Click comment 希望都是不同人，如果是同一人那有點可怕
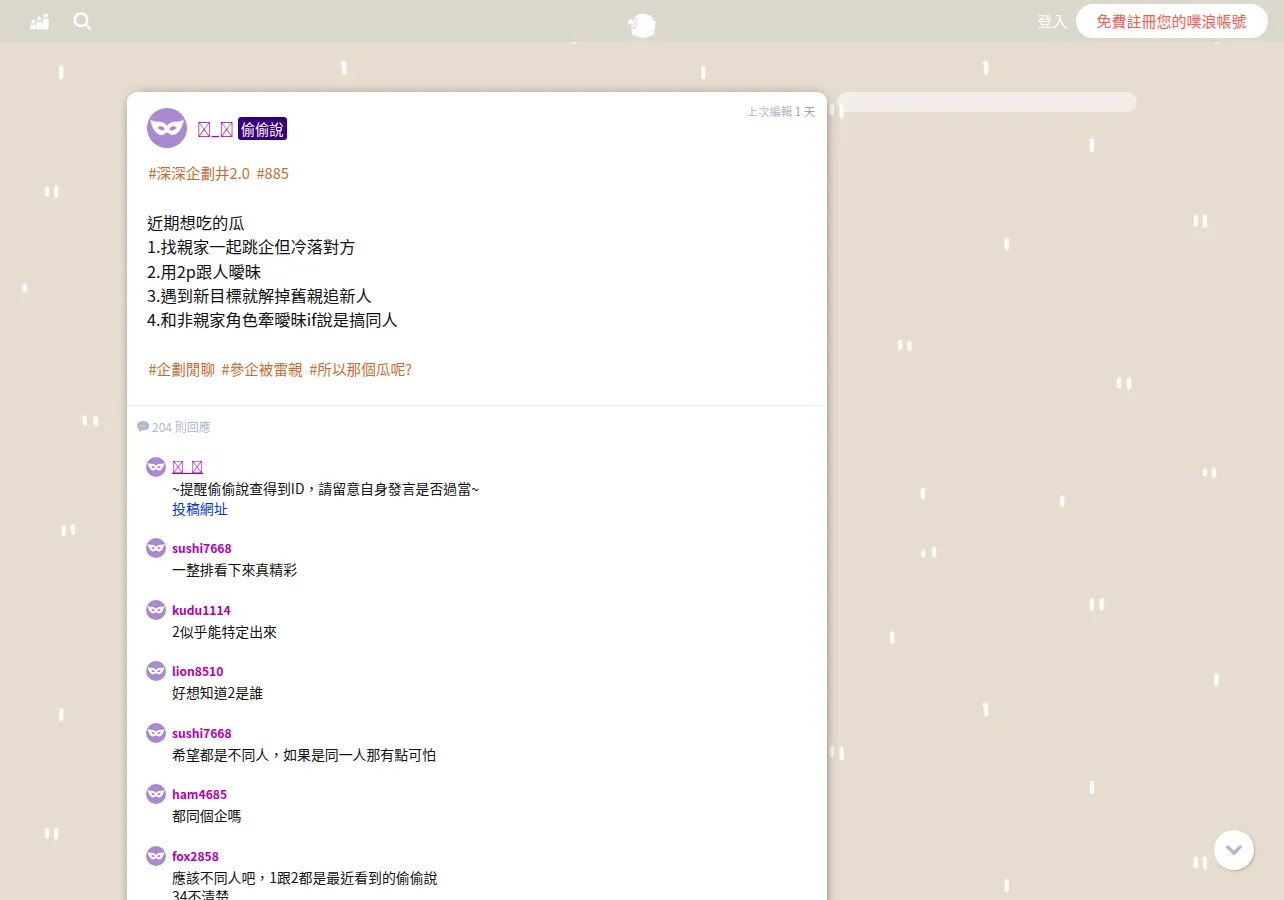 pos(304,755)
